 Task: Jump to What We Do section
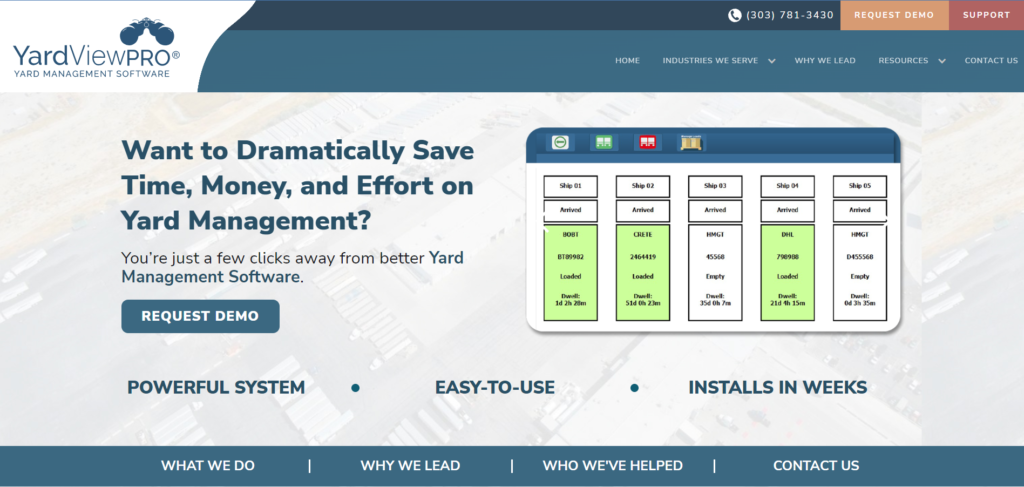point(208,466)
